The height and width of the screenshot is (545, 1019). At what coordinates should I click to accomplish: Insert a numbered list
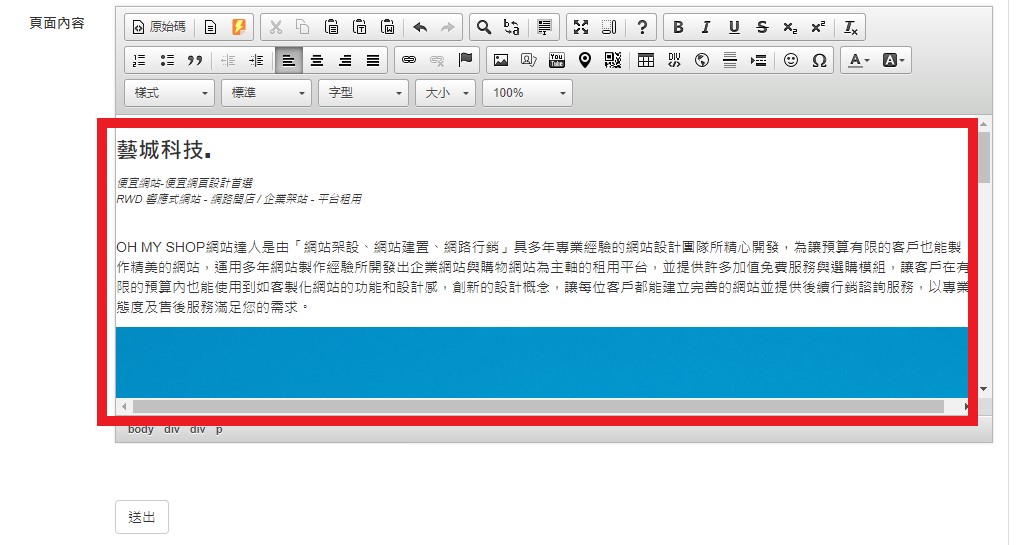139,60
